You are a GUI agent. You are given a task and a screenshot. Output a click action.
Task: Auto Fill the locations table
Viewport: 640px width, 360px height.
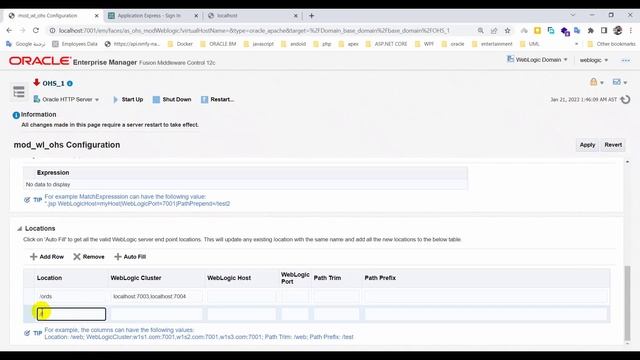click(130, 257)
